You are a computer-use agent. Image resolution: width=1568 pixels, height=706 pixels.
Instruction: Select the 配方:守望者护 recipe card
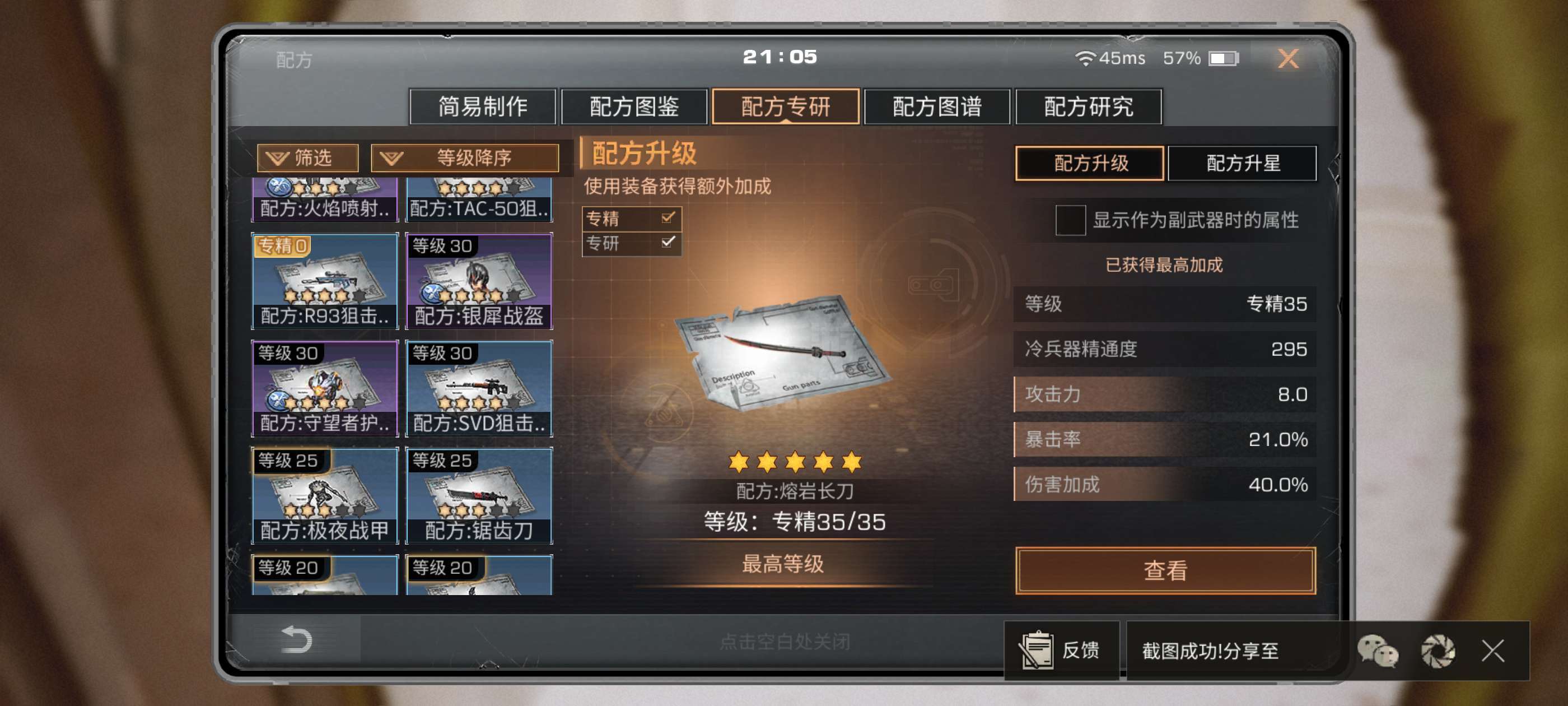[x=325, y=388]
